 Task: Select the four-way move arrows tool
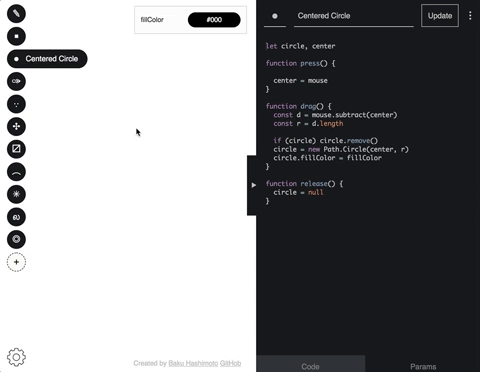tap(16, 126)
